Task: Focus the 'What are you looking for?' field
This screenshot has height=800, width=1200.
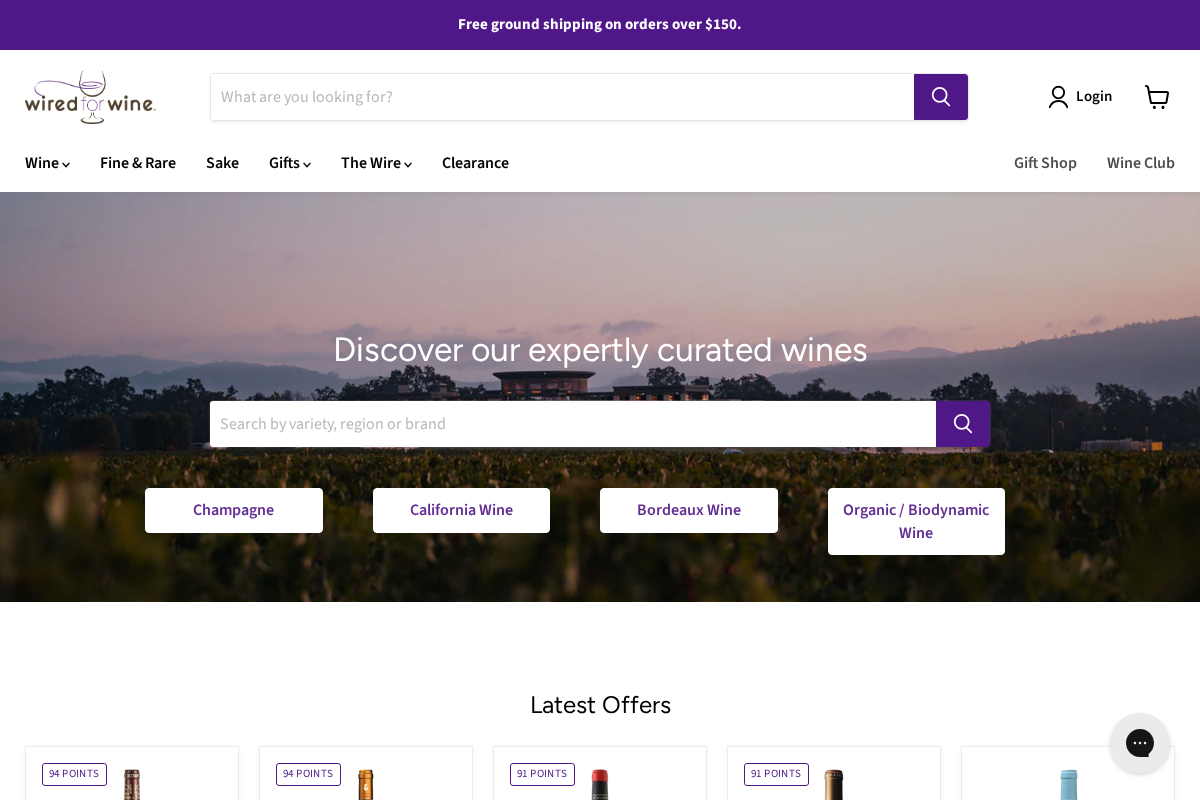Action: (561, 97)
